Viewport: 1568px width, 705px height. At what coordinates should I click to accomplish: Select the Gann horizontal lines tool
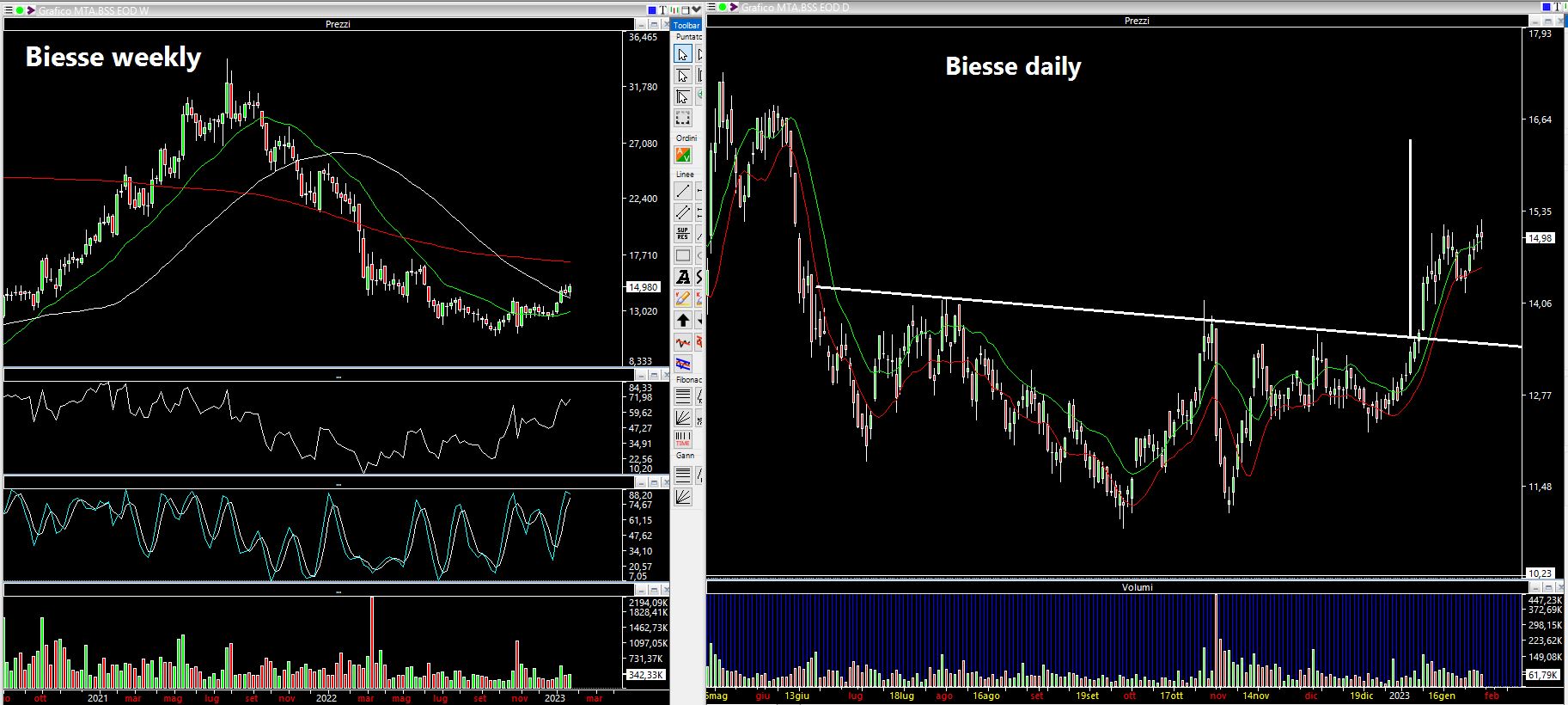pos(683,475)
